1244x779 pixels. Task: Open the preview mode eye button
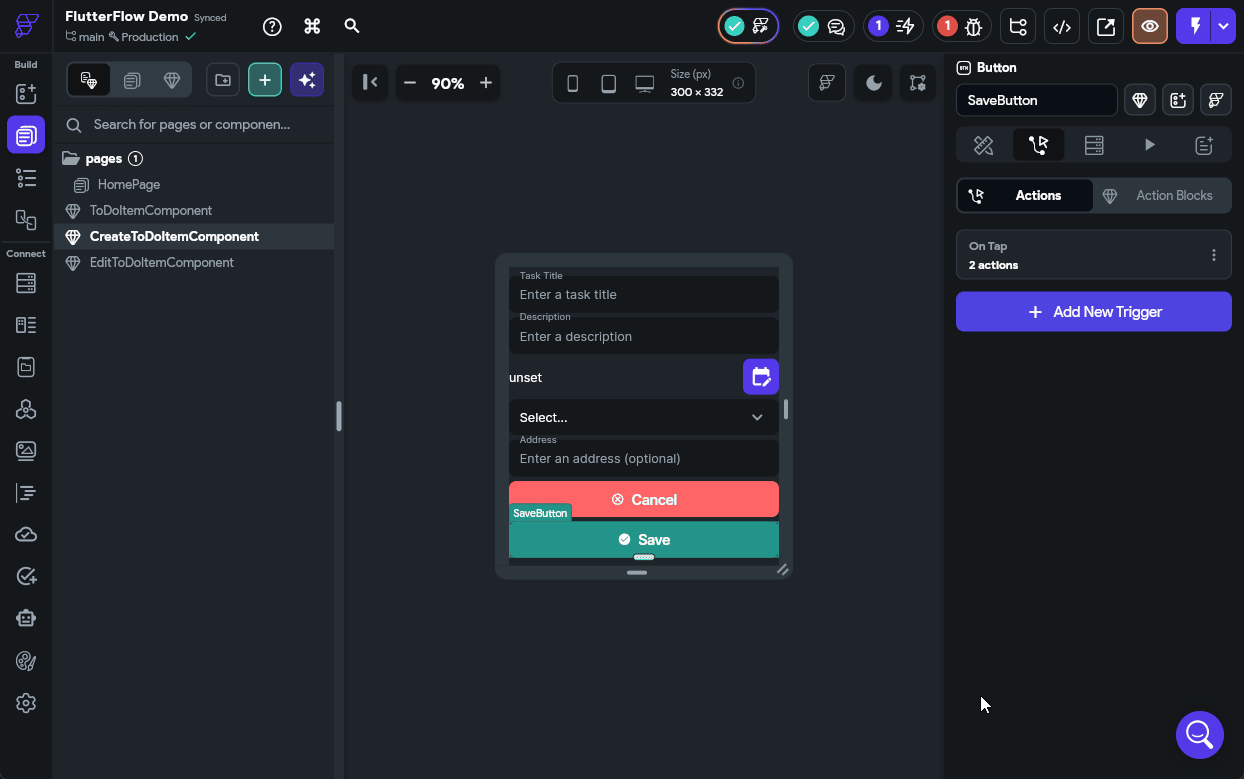click(1150, 26)
